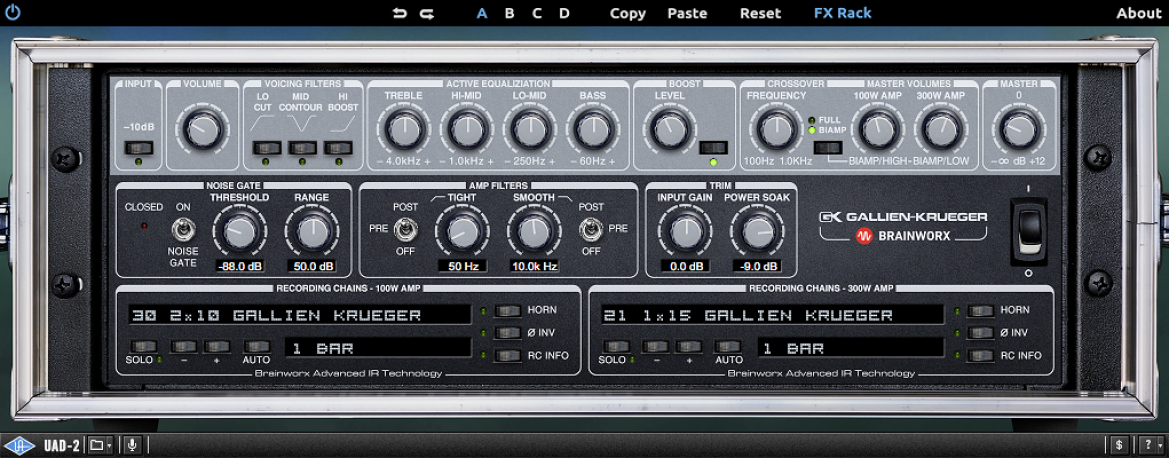This screenshot has height=458, width=1169.
Task: Click the Bass EQ knob
Action: [592, 130]
